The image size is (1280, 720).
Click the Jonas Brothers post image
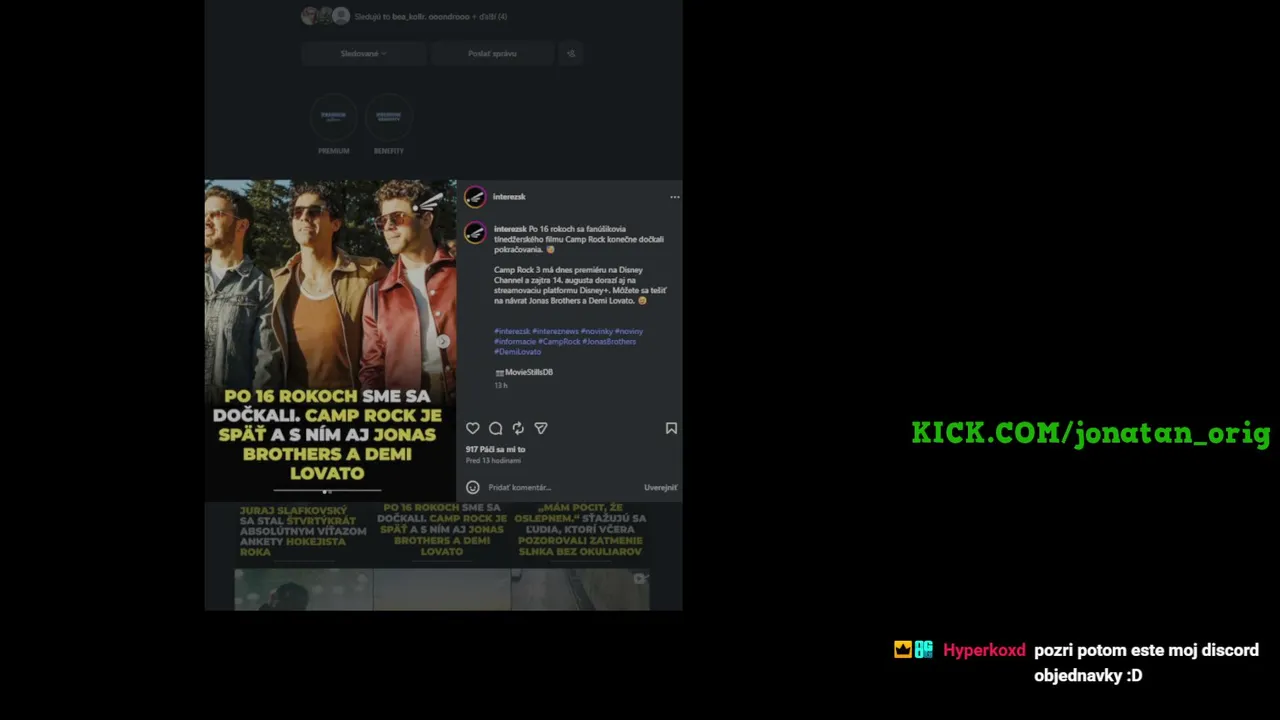click(x=331, y=340)
